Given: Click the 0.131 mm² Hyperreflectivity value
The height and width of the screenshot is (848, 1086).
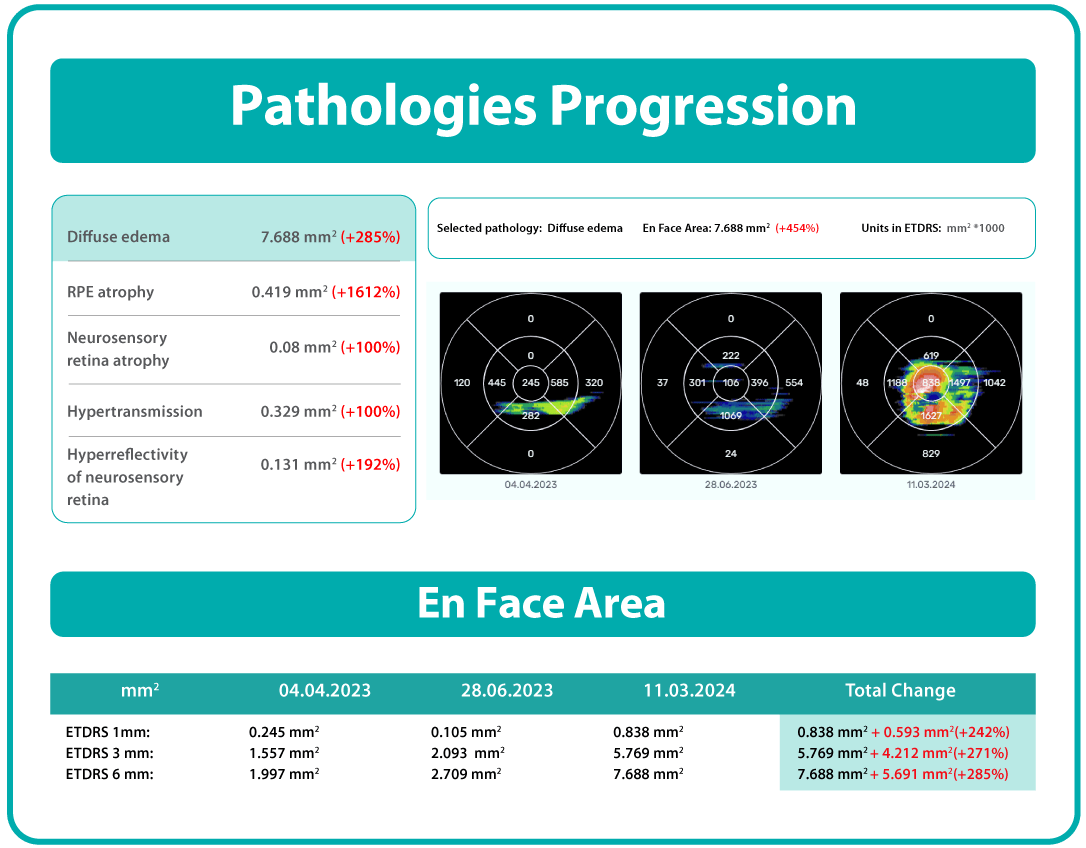Looking at the screenshot, I should click(299, 464).
